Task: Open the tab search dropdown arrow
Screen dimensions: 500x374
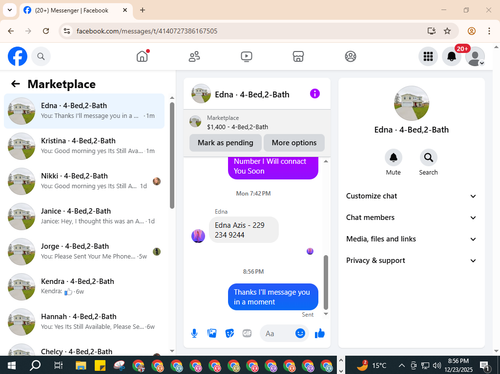Action: pyautogui.click(x=10, y=10)
